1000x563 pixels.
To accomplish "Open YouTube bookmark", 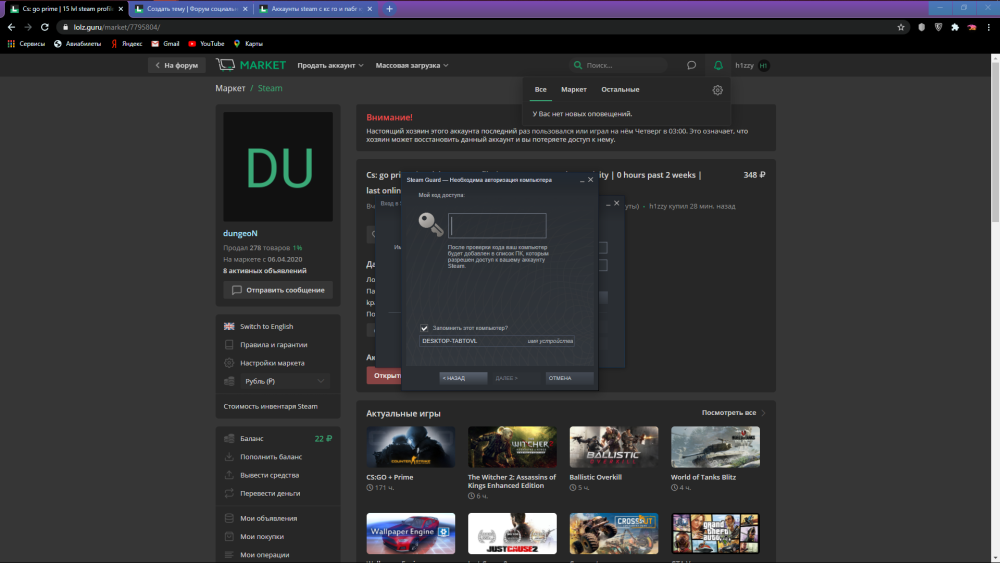I will (206, 43).
